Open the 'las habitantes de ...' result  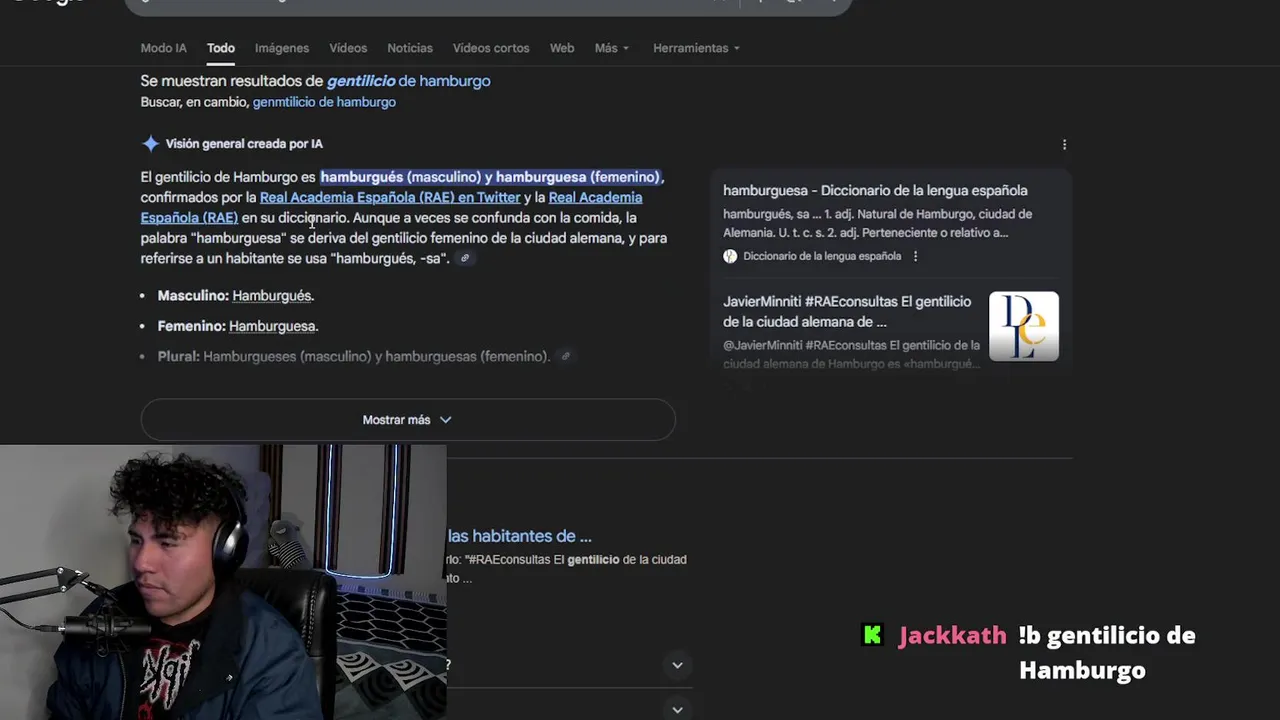[x=520, y=536]
